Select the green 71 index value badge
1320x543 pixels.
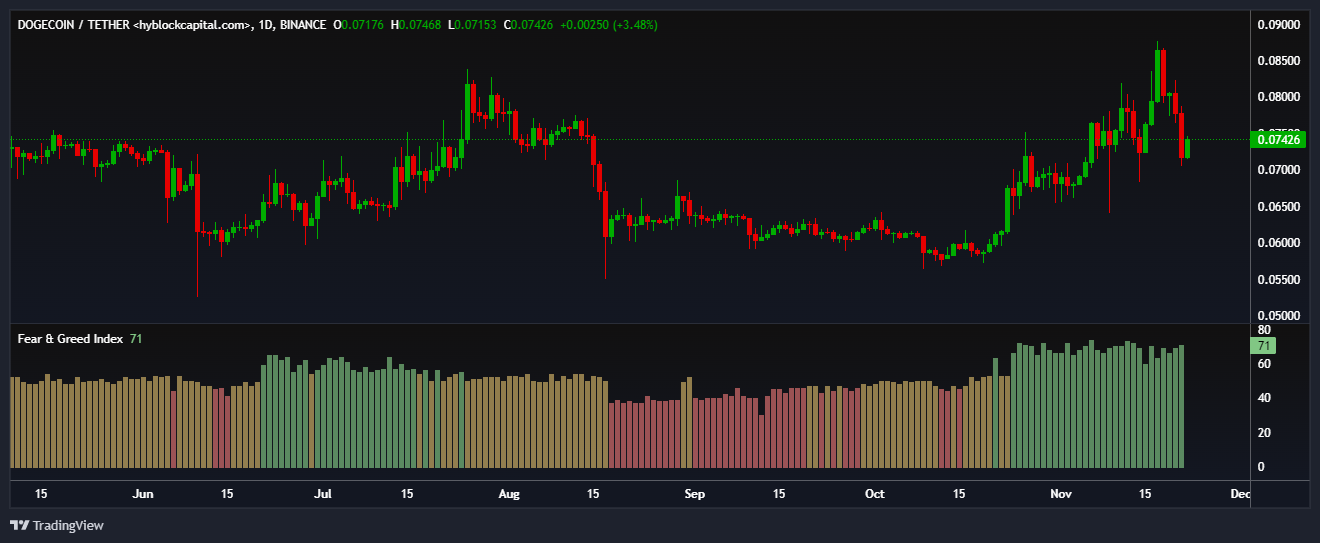tap(1264, 346)
